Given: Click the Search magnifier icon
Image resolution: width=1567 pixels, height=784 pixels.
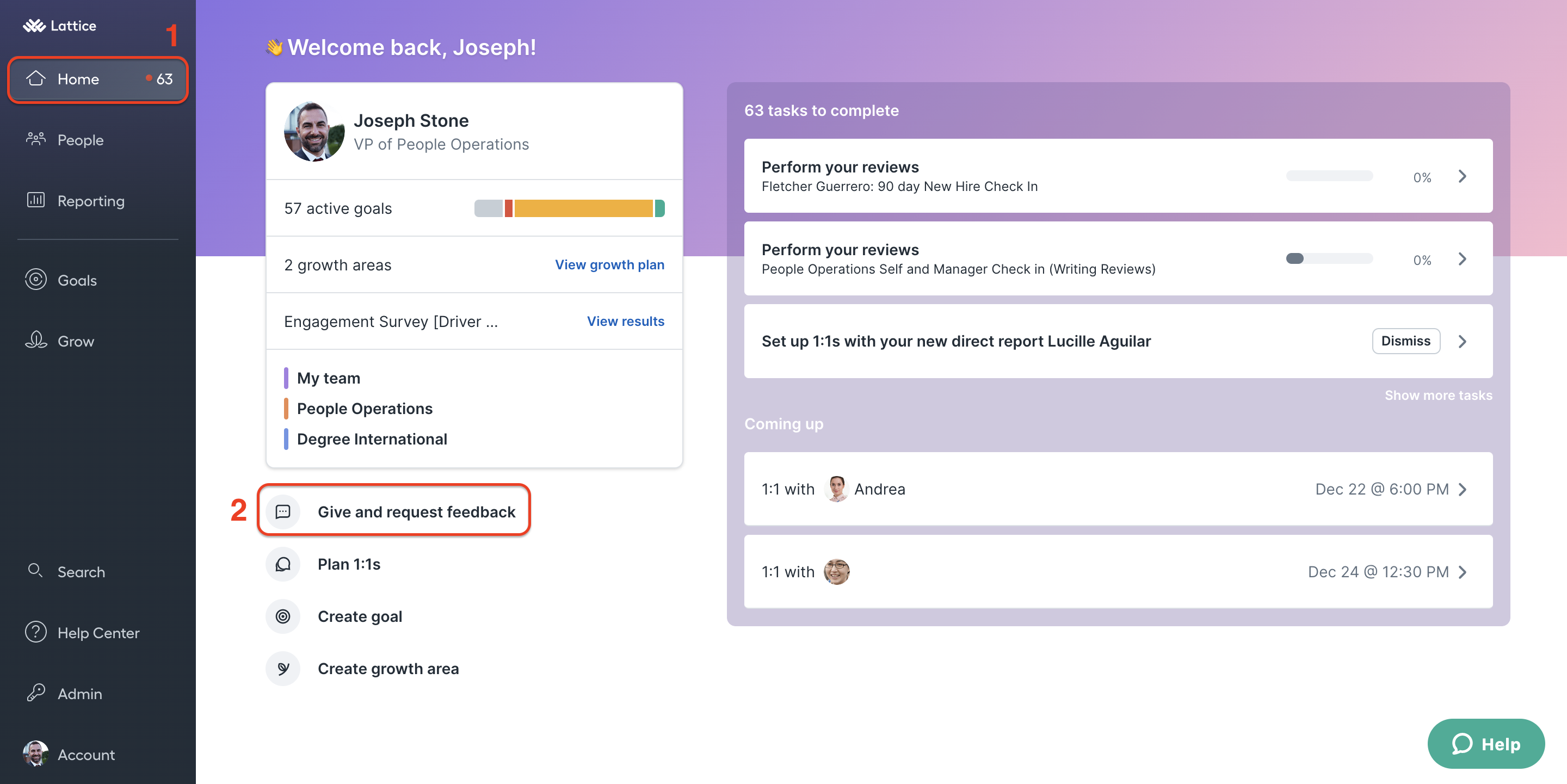Looking at the screenshot, I should click(35, 571).
